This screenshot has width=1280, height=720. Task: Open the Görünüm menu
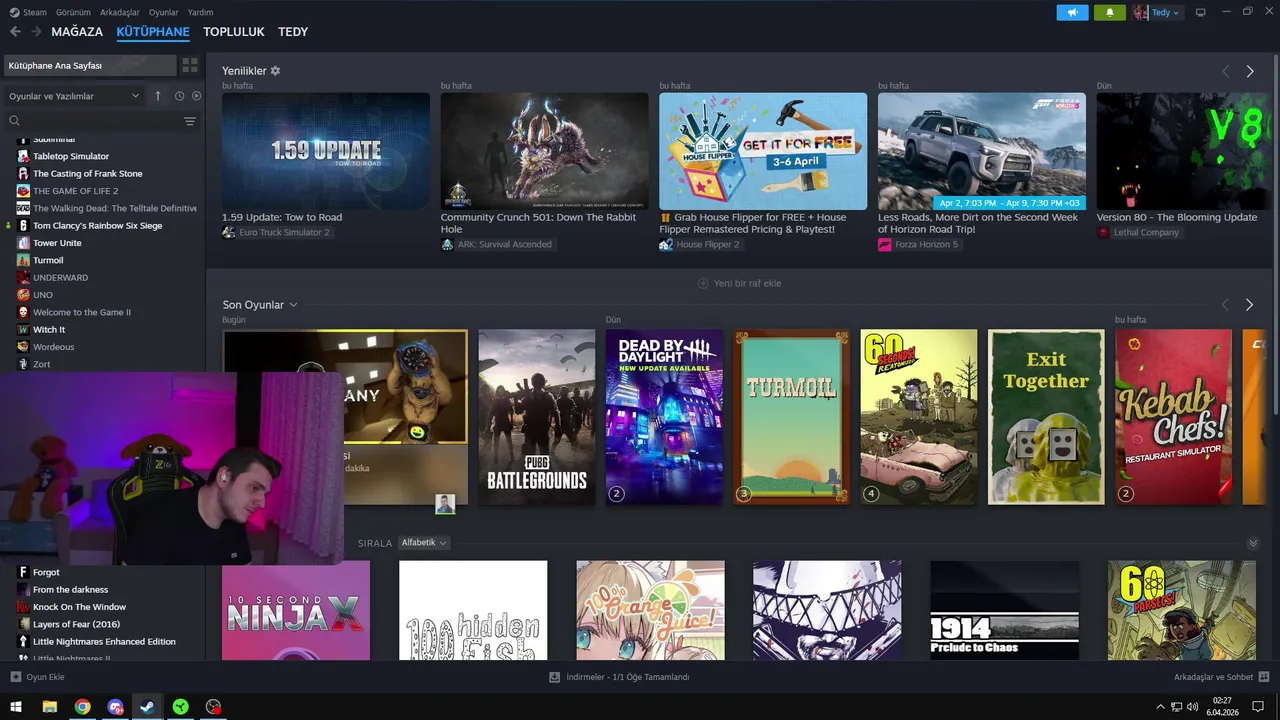pos(73,12)
